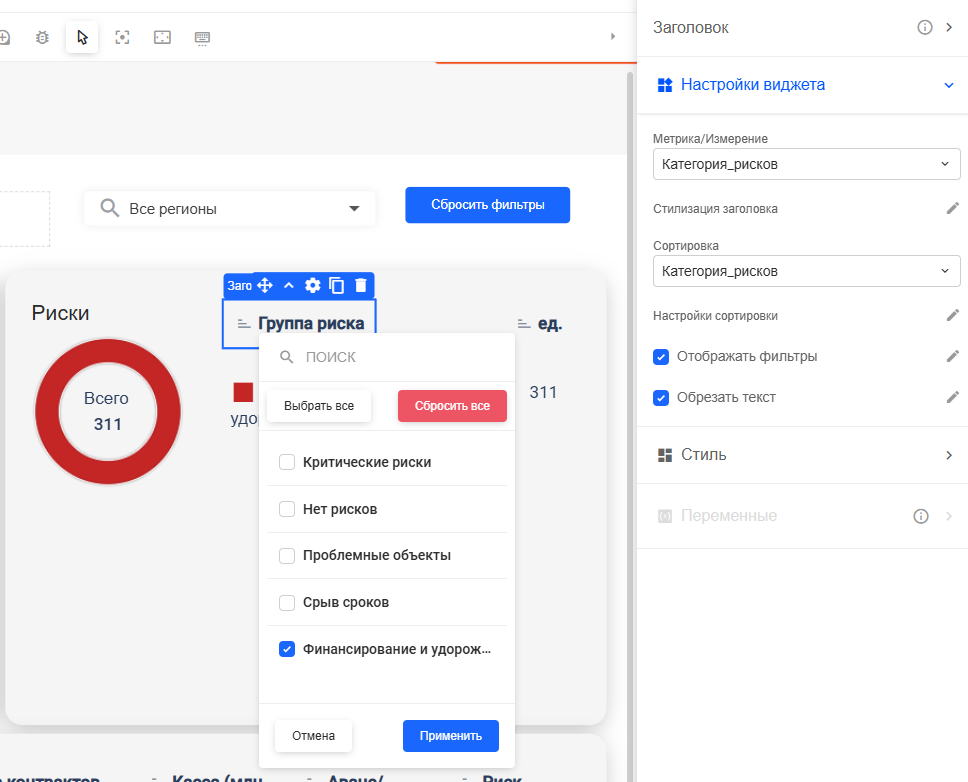Screen dimensions: 968x782
Task: Open the Все регионы dropdown
Action: [x=230, y=209]
